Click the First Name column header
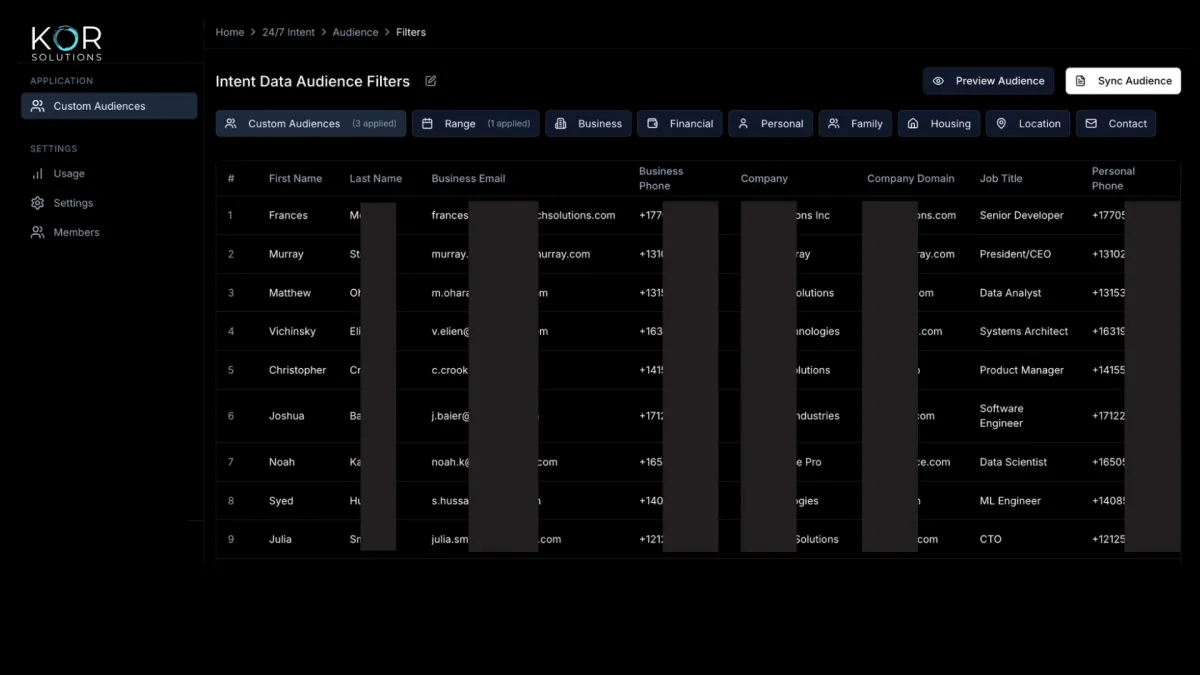This screenshot has height=675, width=1200. coord(295,178)
